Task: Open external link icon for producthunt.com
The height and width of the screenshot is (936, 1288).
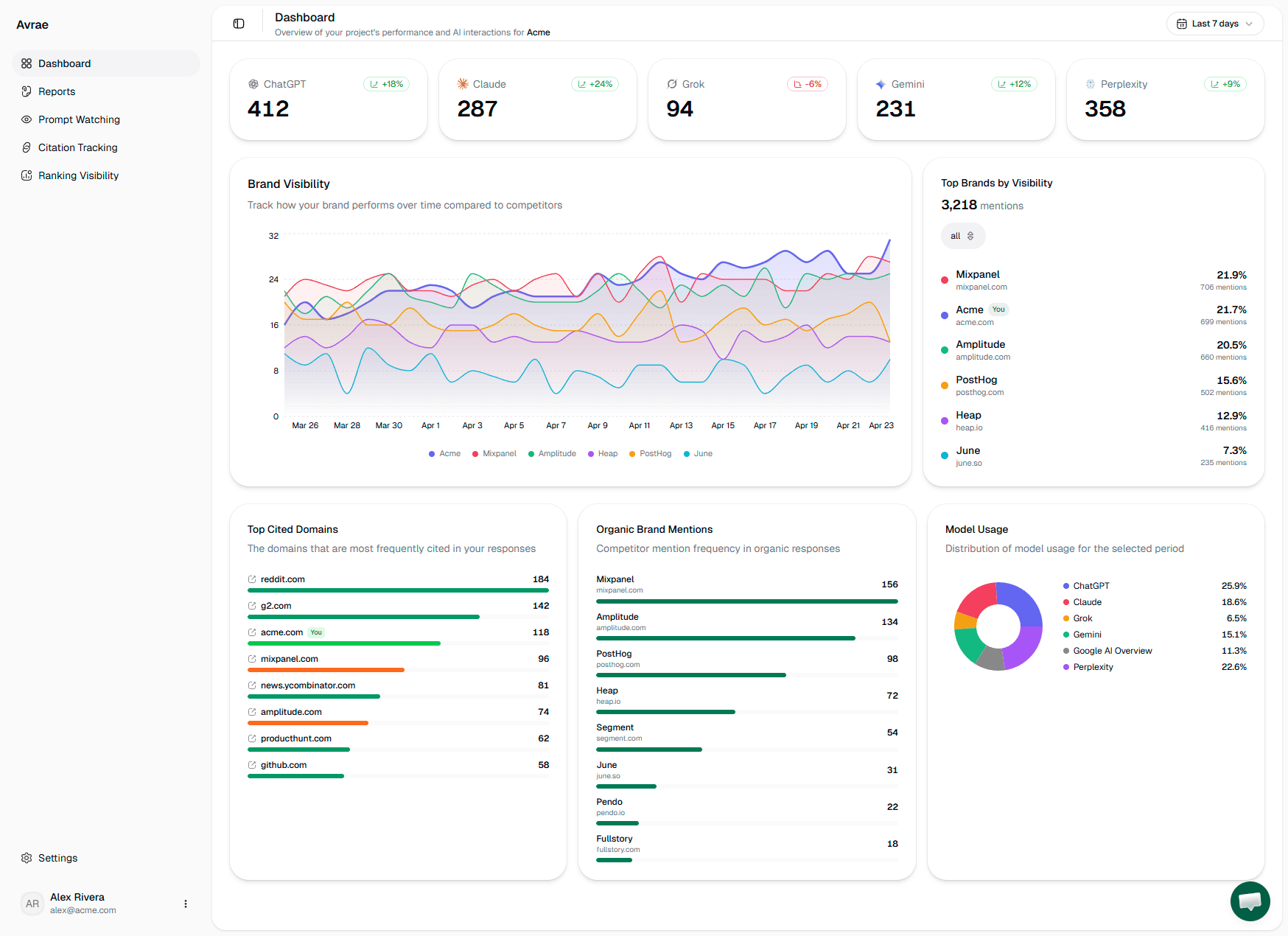Action: tap(252, 738)
